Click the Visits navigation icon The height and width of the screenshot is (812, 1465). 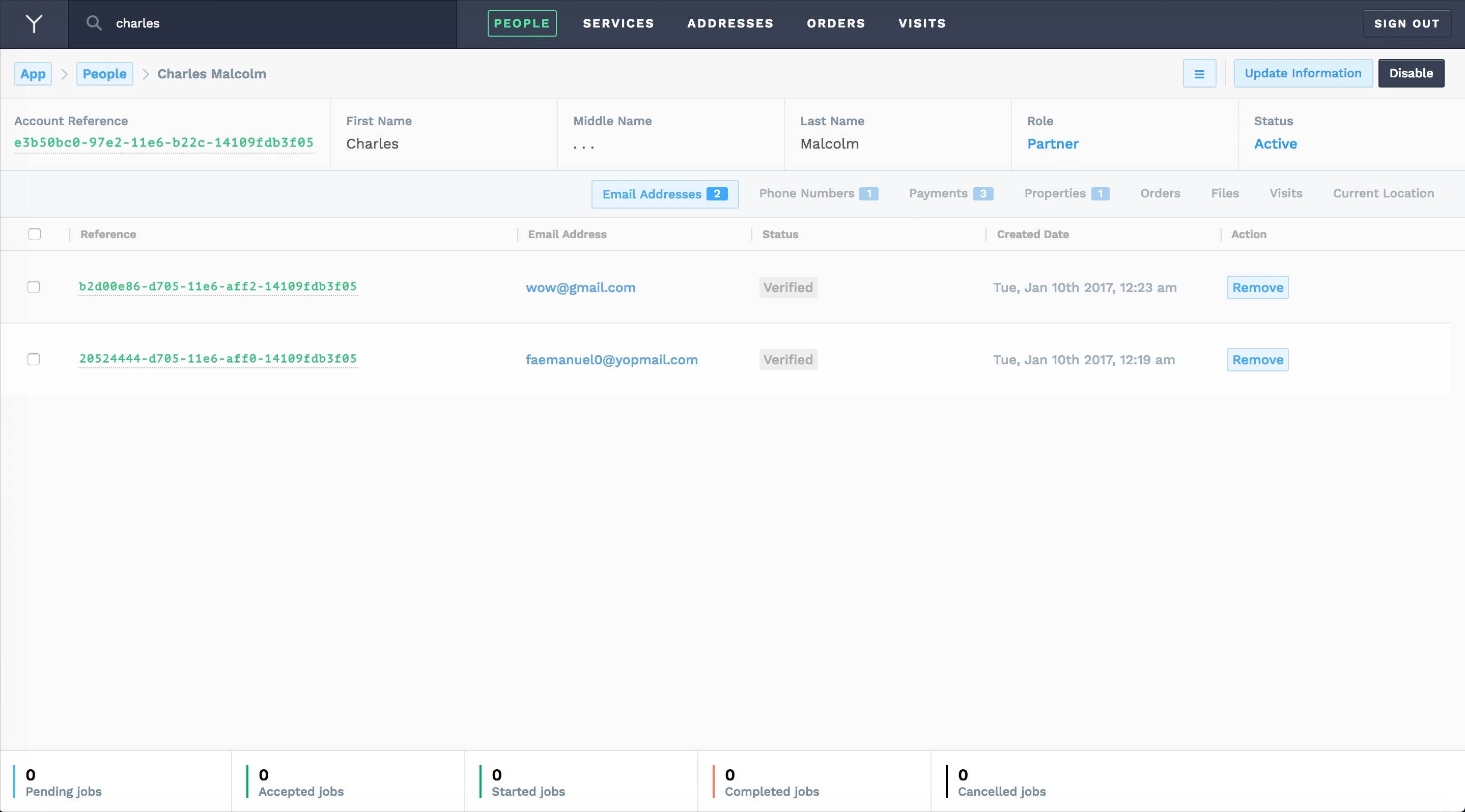921,23
